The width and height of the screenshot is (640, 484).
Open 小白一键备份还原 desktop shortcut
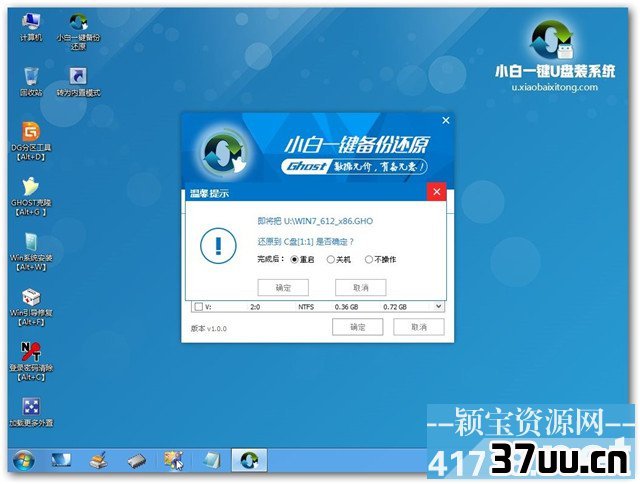(x=78, y=31)
